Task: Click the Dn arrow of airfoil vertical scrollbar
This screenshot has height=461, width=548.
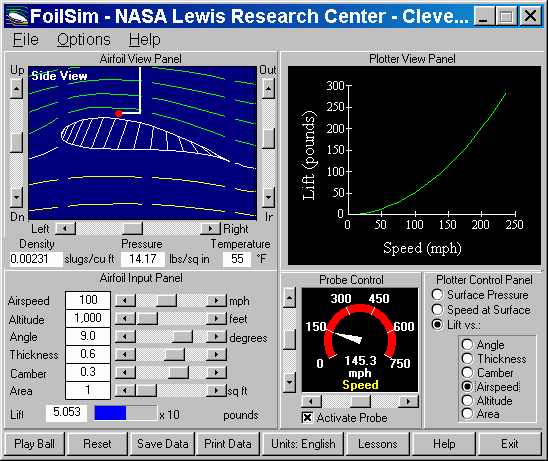Action: pyautogui.click(x=16, y=197)
